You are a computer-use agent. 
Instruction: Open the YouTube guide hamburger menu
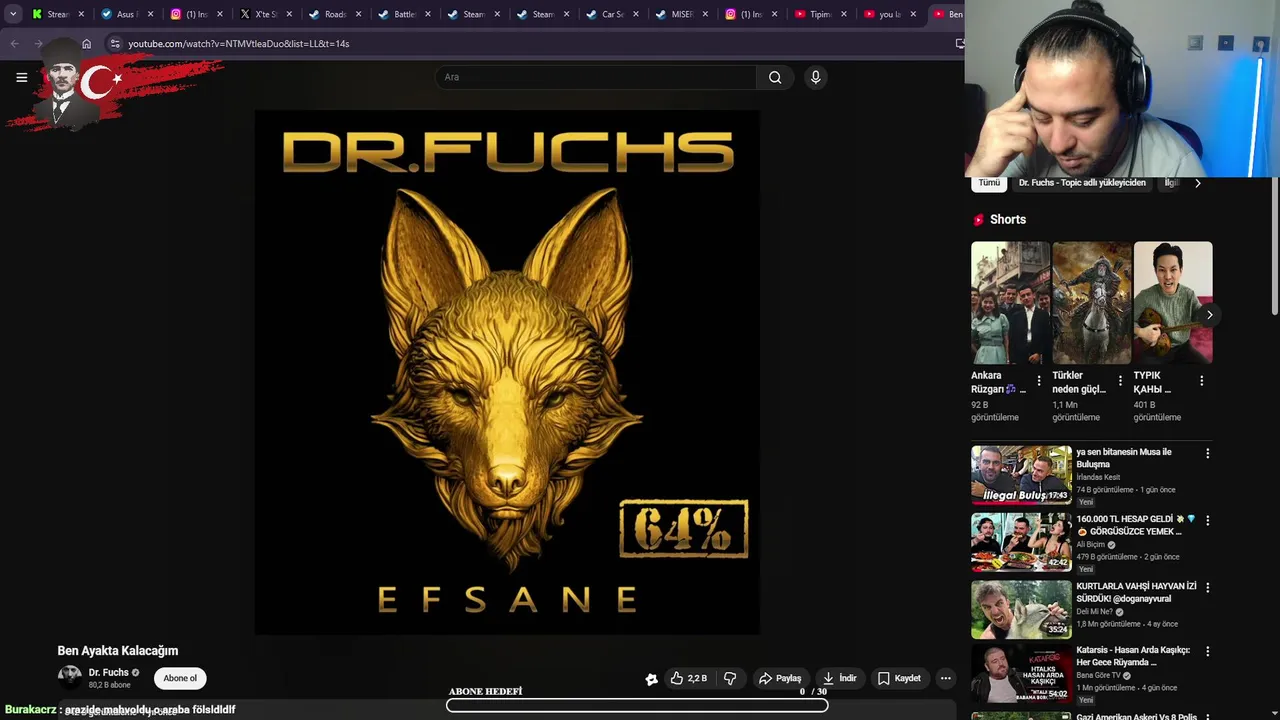coord(21,77)
